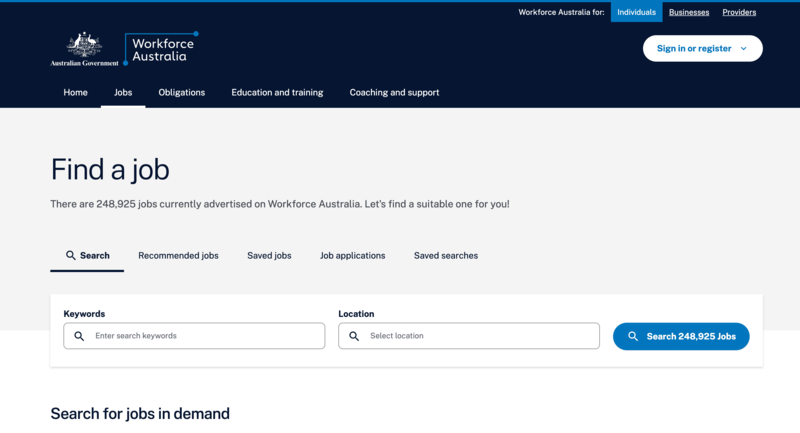Click magnifier icon on Search tab
The image size is (800, 433).
pos(71,256)
